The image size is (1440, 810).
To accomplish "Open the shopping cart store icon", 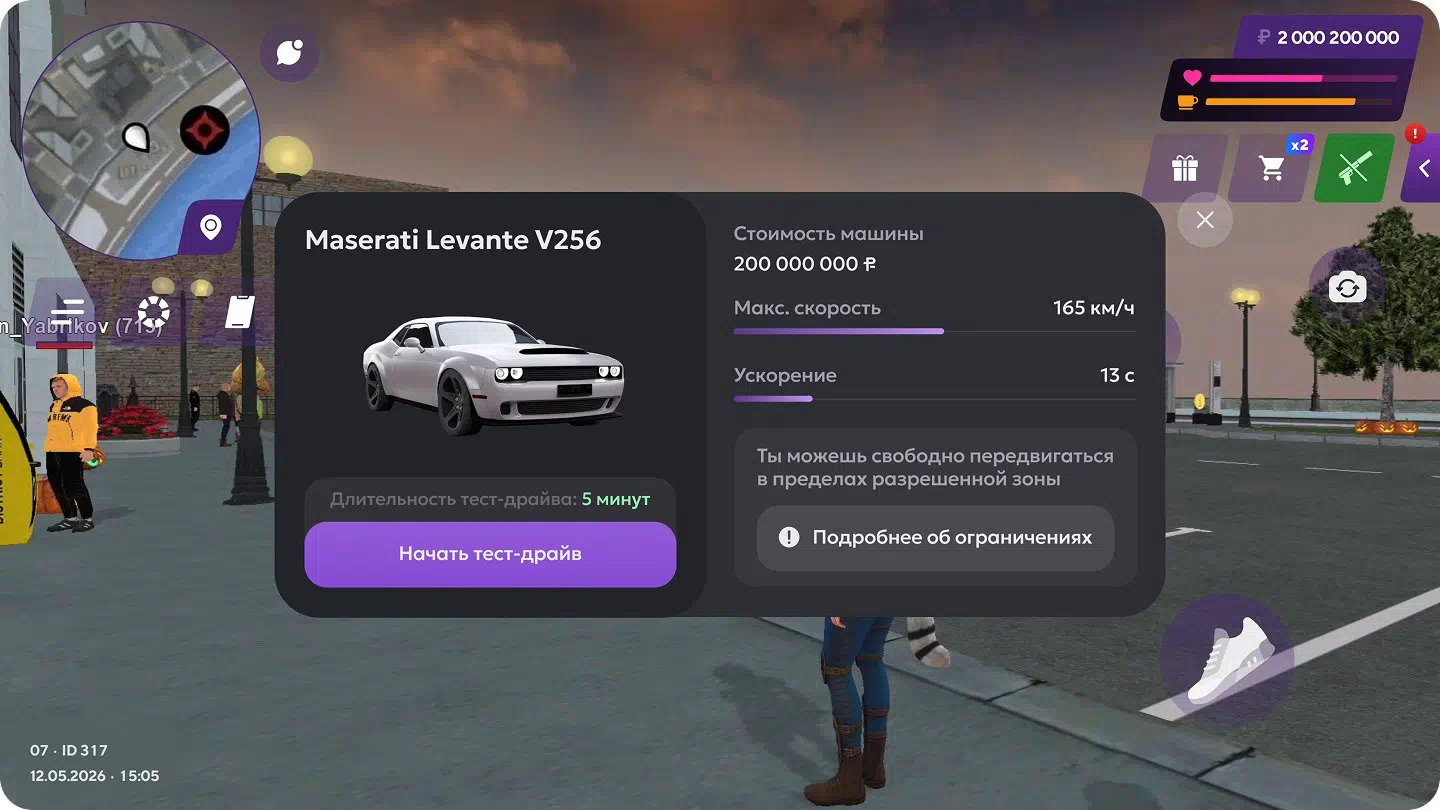I will (1271, 168).
